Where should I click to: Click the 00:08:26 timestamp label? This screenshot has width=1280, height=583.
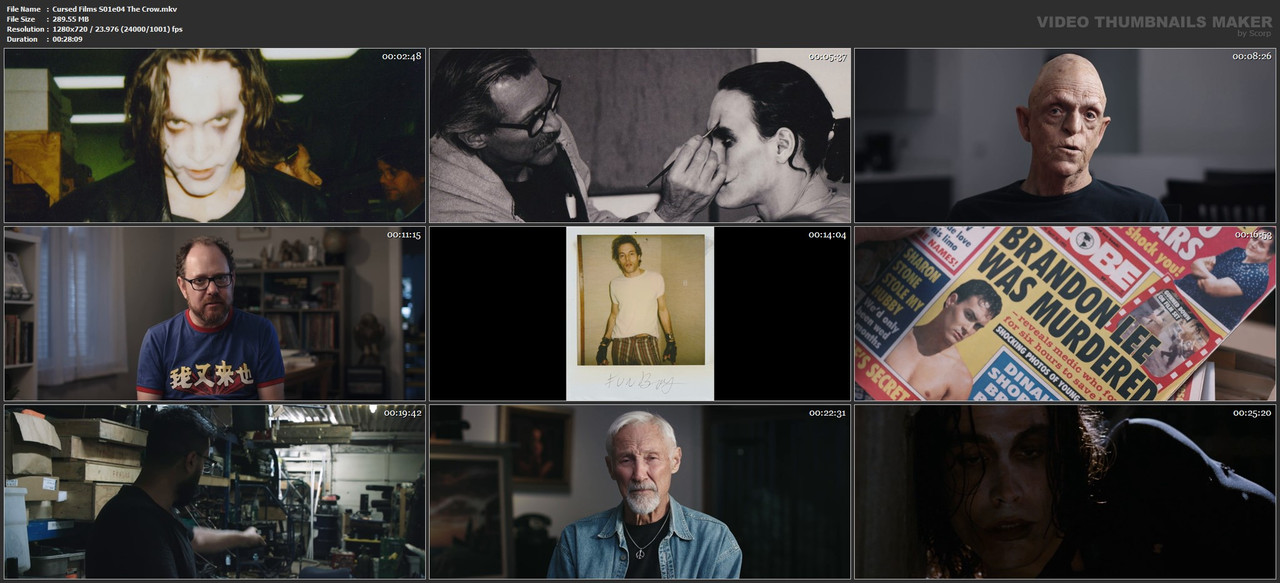[x=1252, y=56]
